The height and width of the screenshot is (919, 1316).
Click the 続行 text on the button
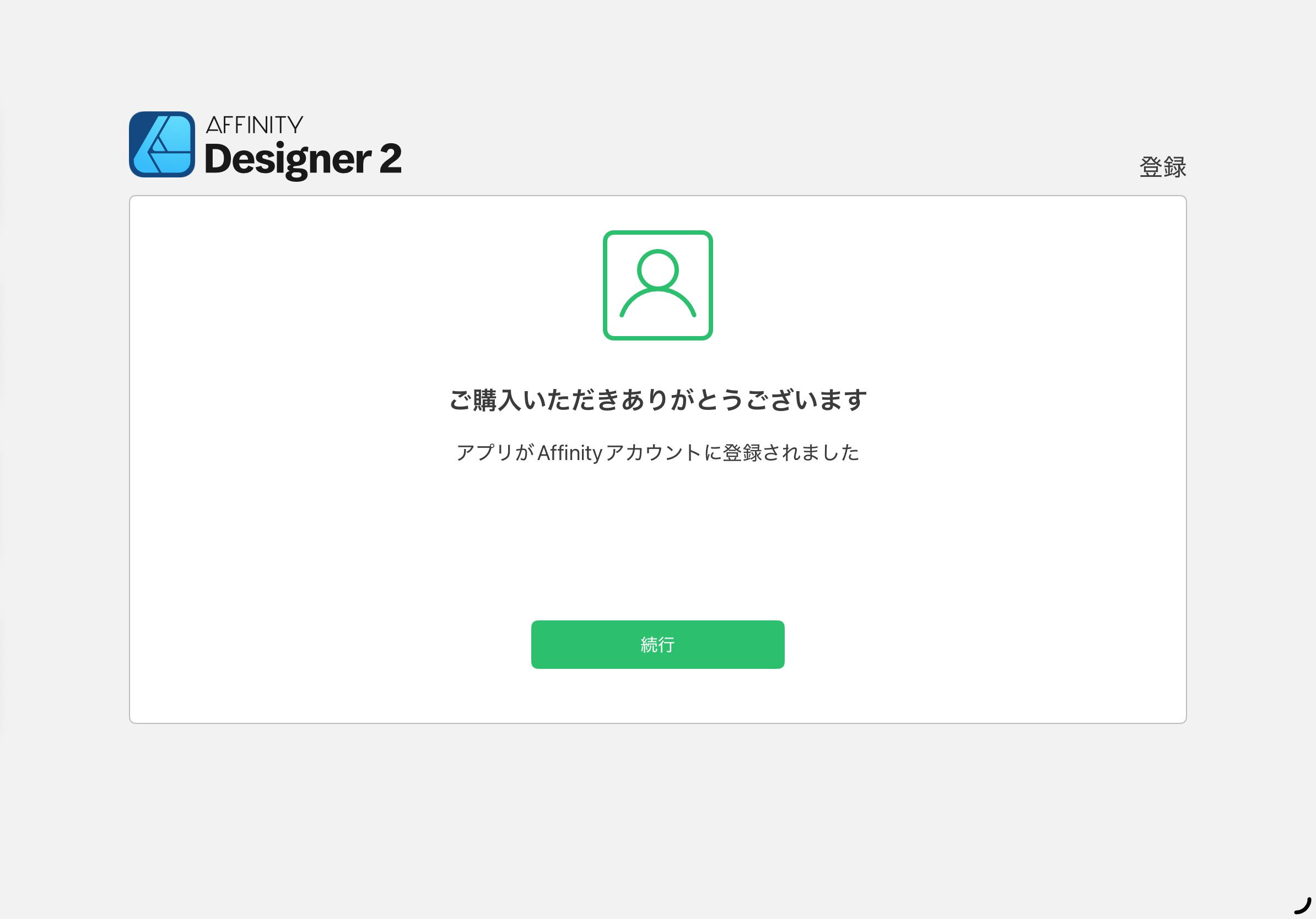point(657,645)
